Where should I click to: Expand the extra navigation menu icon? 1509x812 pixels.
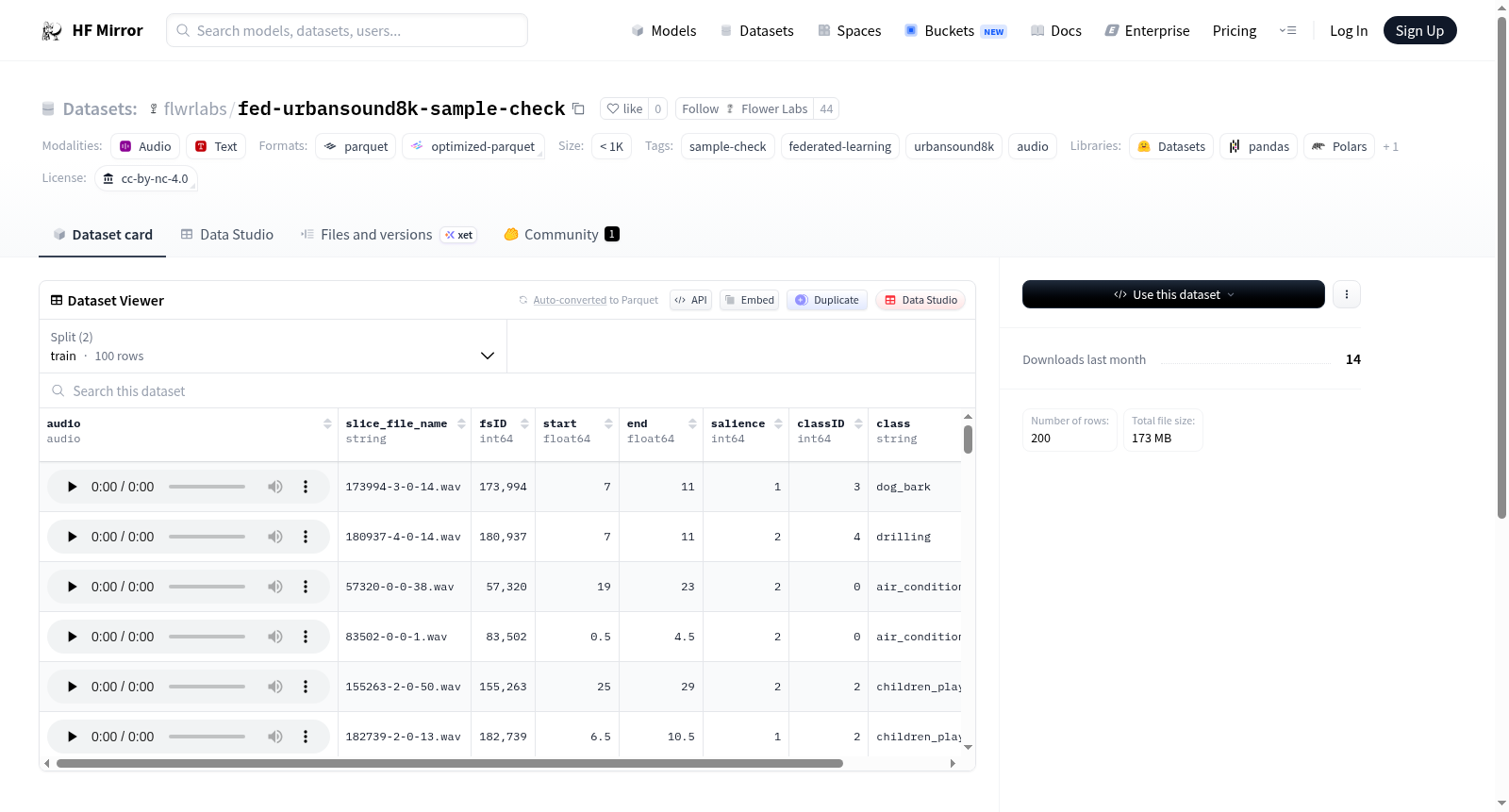click(1287, 31)
